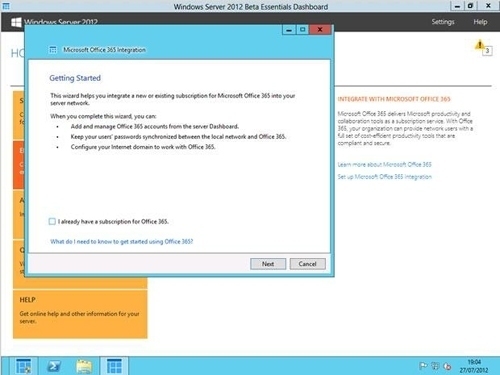500x375 pixels.
Task: Click the volume icon in system tray
Action: point(447,366)
